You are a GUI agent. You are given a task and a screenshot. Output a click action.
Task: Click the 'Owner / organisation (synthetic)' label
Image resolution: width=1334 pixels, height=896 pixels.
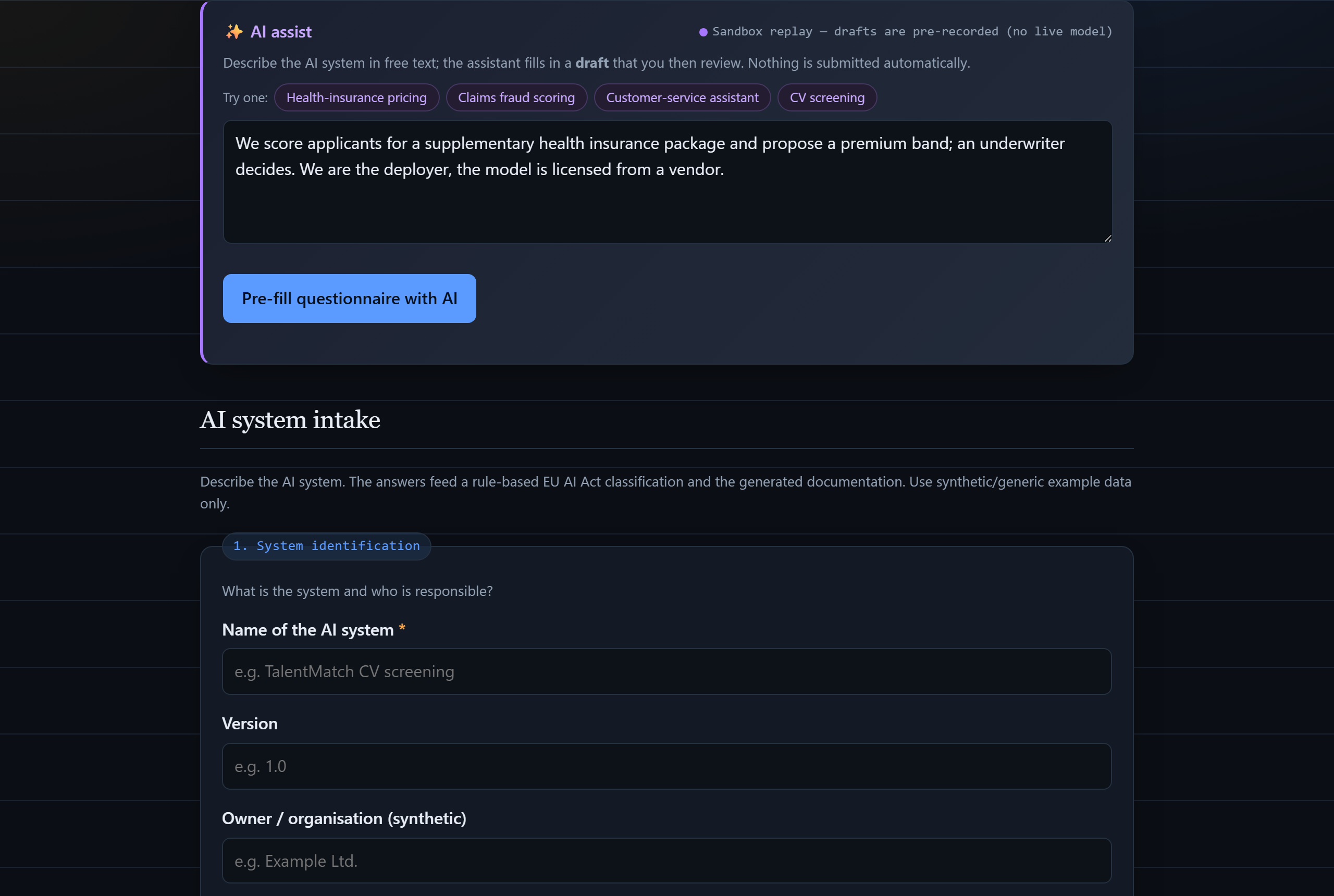coord(344,819)
